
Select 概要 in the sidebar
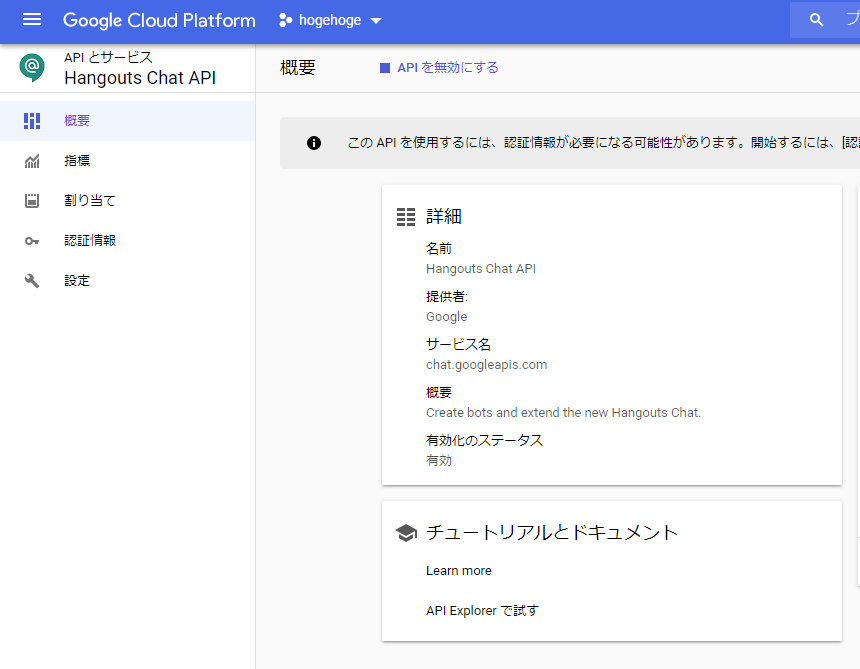[127, 121]
